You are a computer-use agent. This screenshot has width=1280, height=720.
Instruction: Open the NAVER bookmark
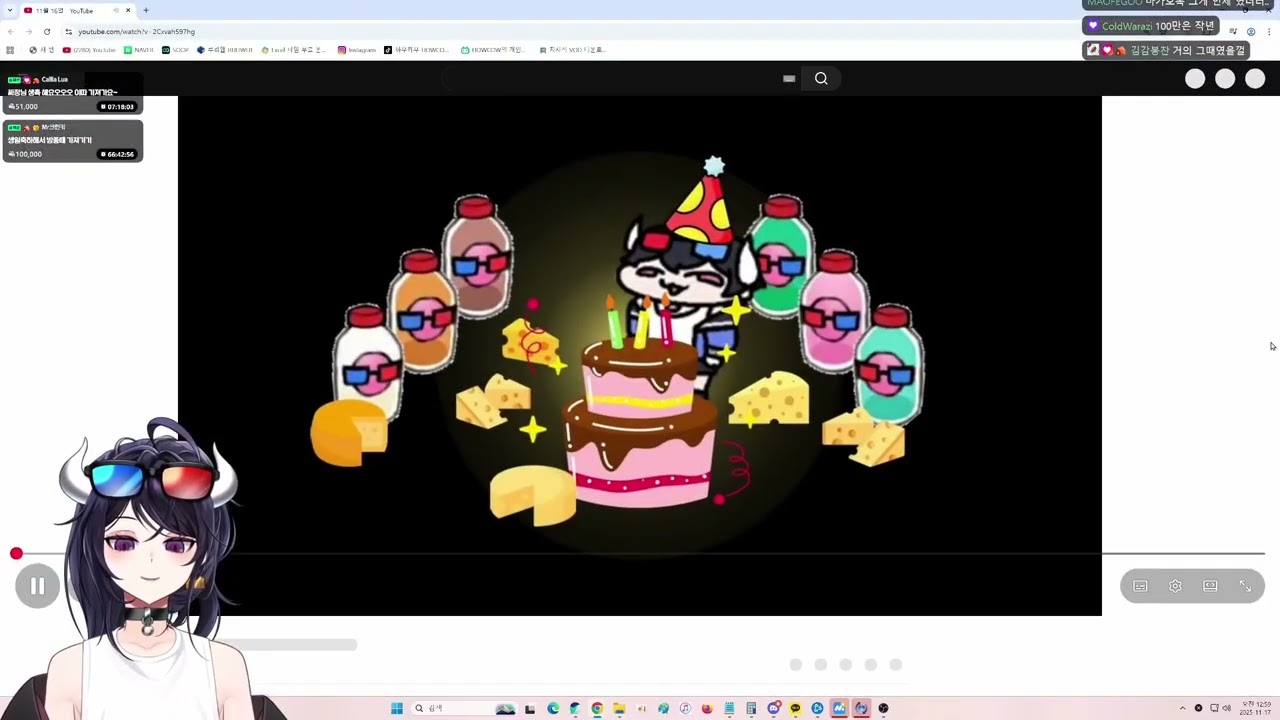coord(139,49)
